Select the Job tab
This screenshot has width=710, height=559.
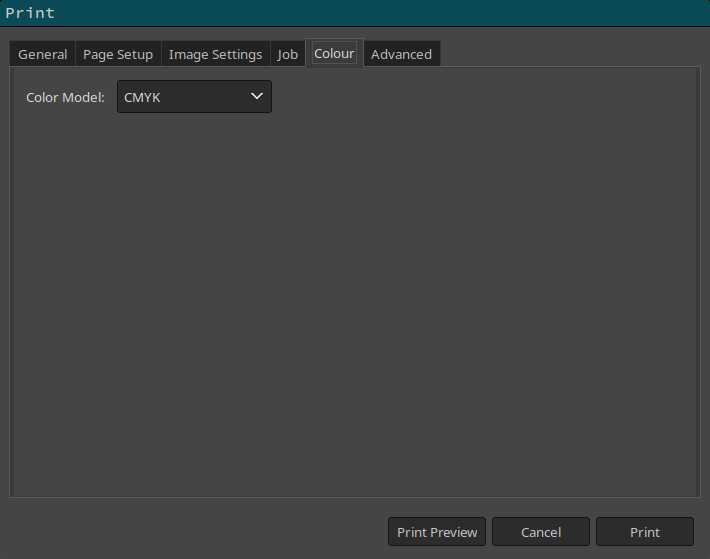[288, 54]
